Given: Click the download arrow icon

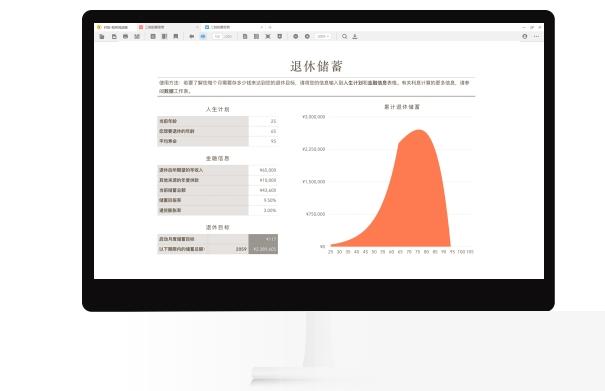Looking at the screenshot, I should [355, 36].
